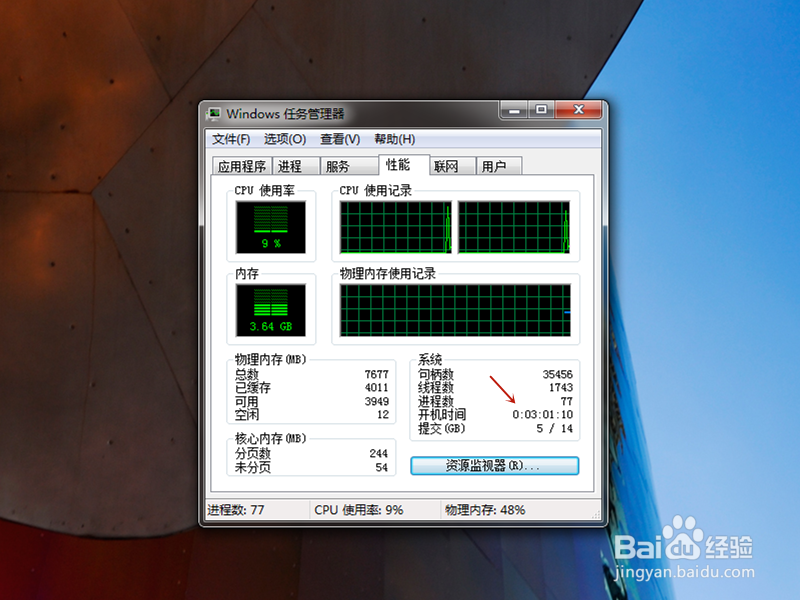Click the 内存 3.64 GB gauge
This screenshot has height=600, width=800.
click(270, 310)
